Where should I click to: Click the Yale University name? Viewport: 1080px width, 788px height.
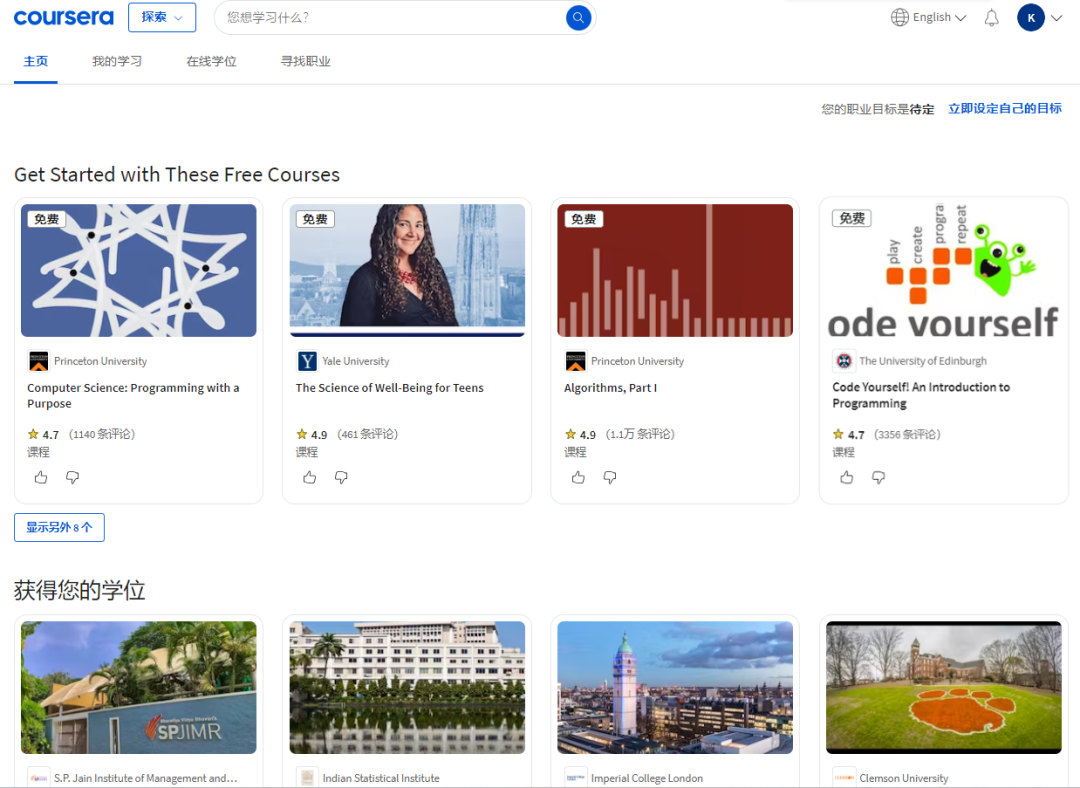pyautogui.click(x=355, y=361)
